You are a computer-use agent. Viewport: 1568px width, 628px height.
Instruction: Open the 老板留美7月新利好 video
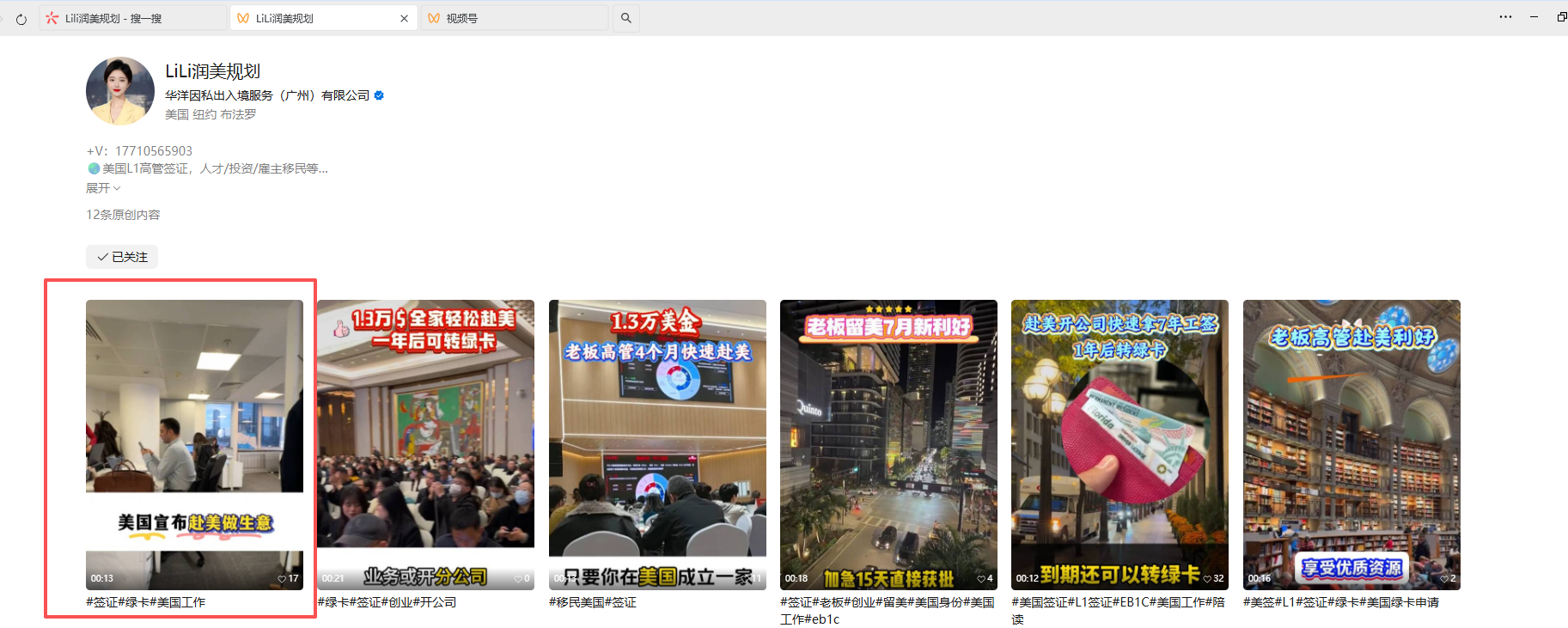[888, 444]
